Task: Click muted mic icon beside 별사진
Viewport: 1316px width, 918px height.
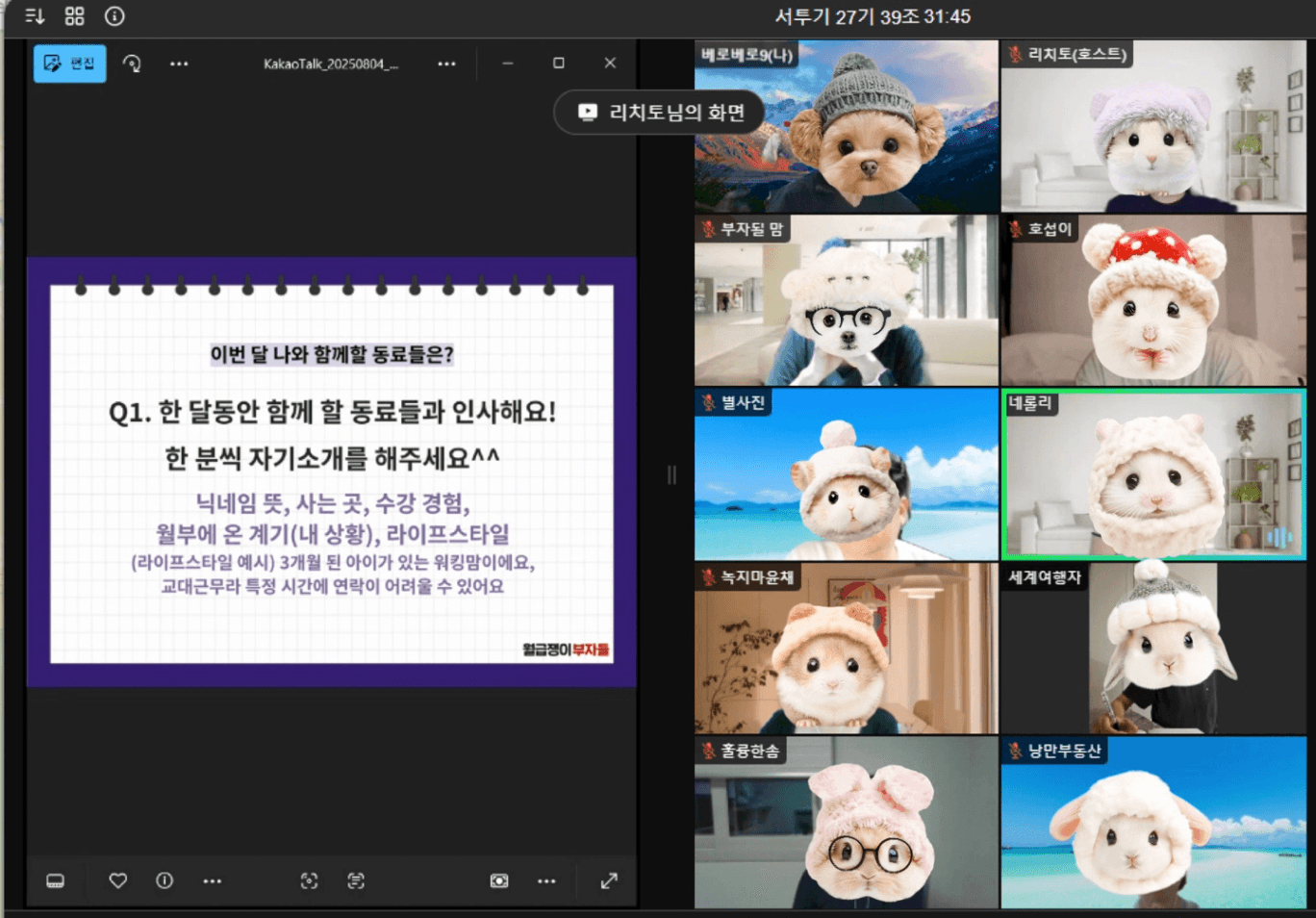Action: click(709, 402)
